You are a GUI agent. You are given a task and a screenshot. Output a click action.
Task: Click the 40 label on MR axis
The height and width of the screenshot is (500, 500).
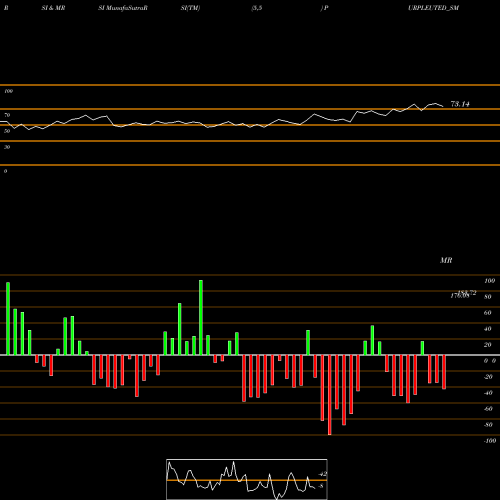488,329
